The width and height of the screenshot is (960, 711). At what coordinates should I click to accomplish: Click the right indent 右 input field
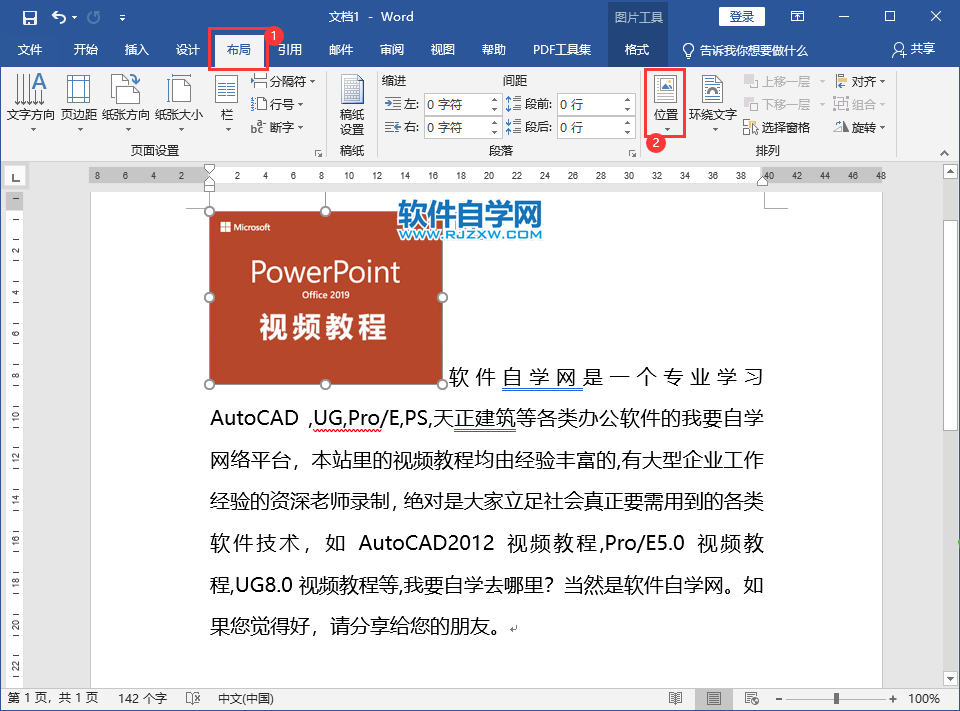point(457,127)
